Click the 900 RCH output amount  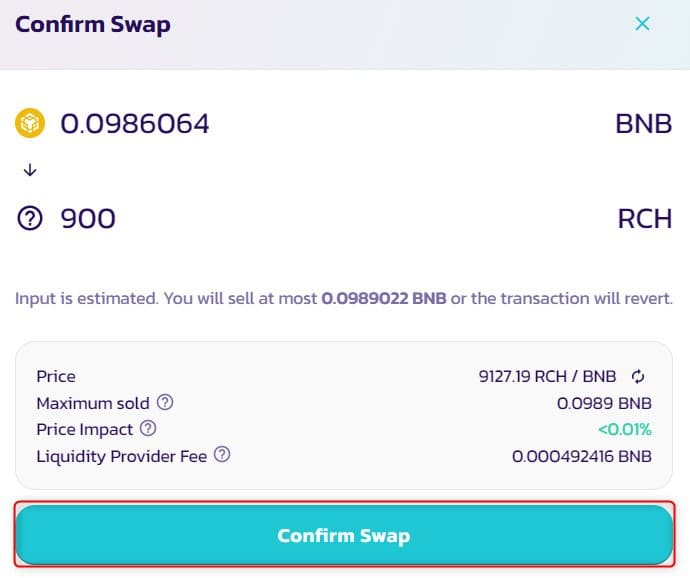point(88,219)
